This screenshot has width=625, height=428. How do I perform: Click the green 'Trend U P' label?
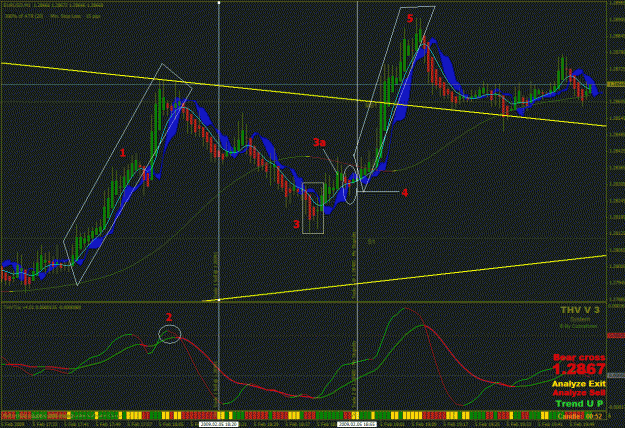click(579, 404)
